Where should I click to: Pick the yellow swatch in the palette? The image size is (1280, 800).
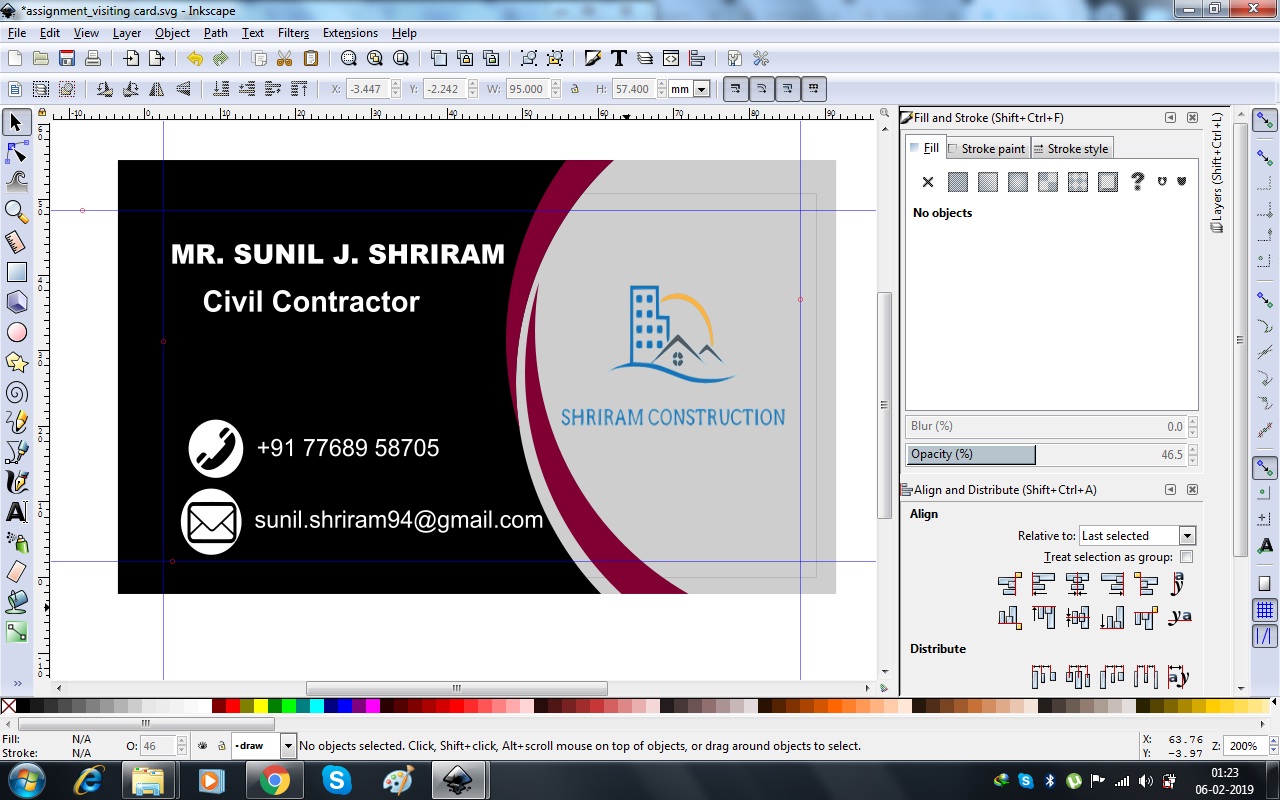(261, 706)
